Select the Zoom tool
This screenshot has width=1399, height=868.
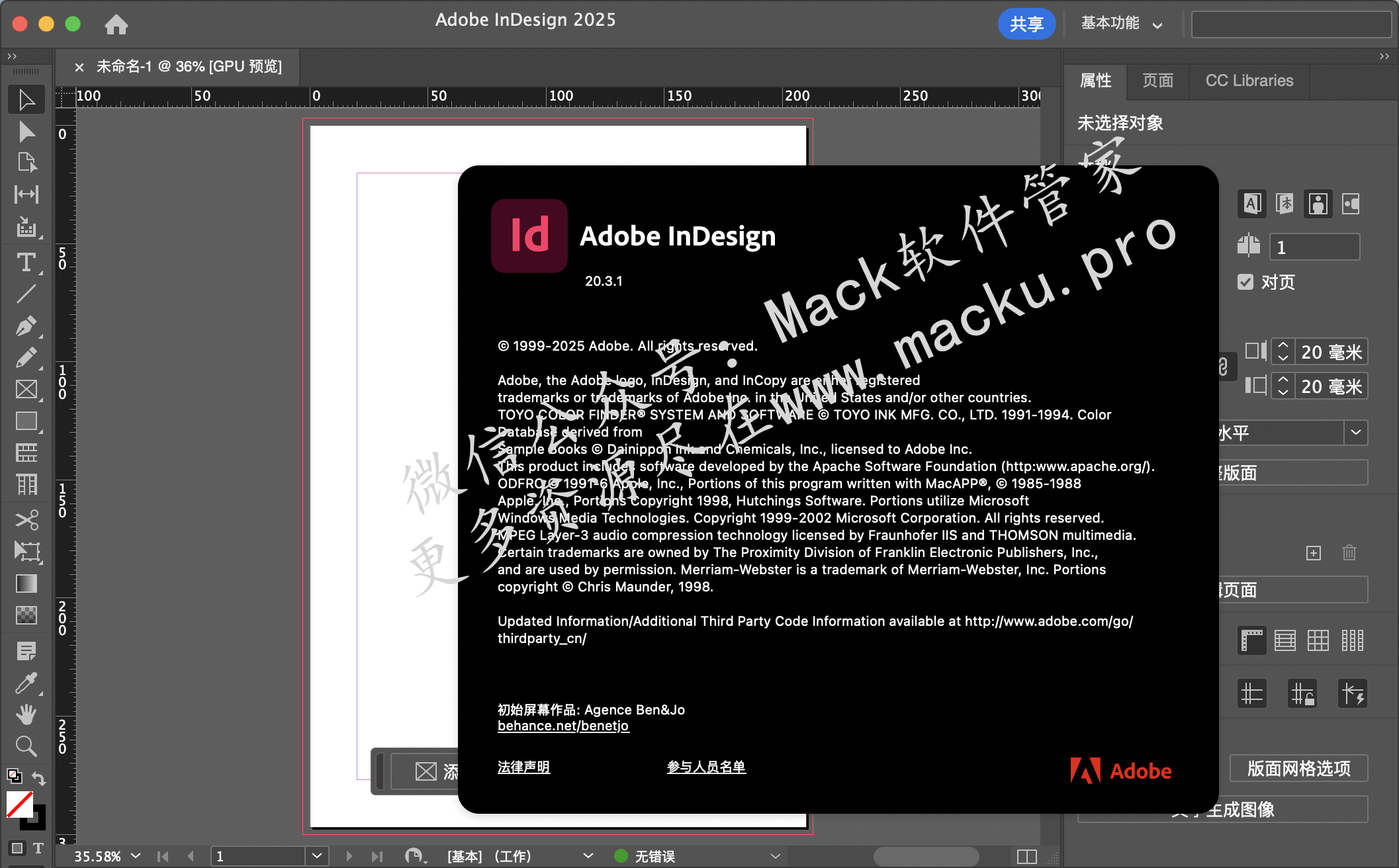(x=26, y=746)
